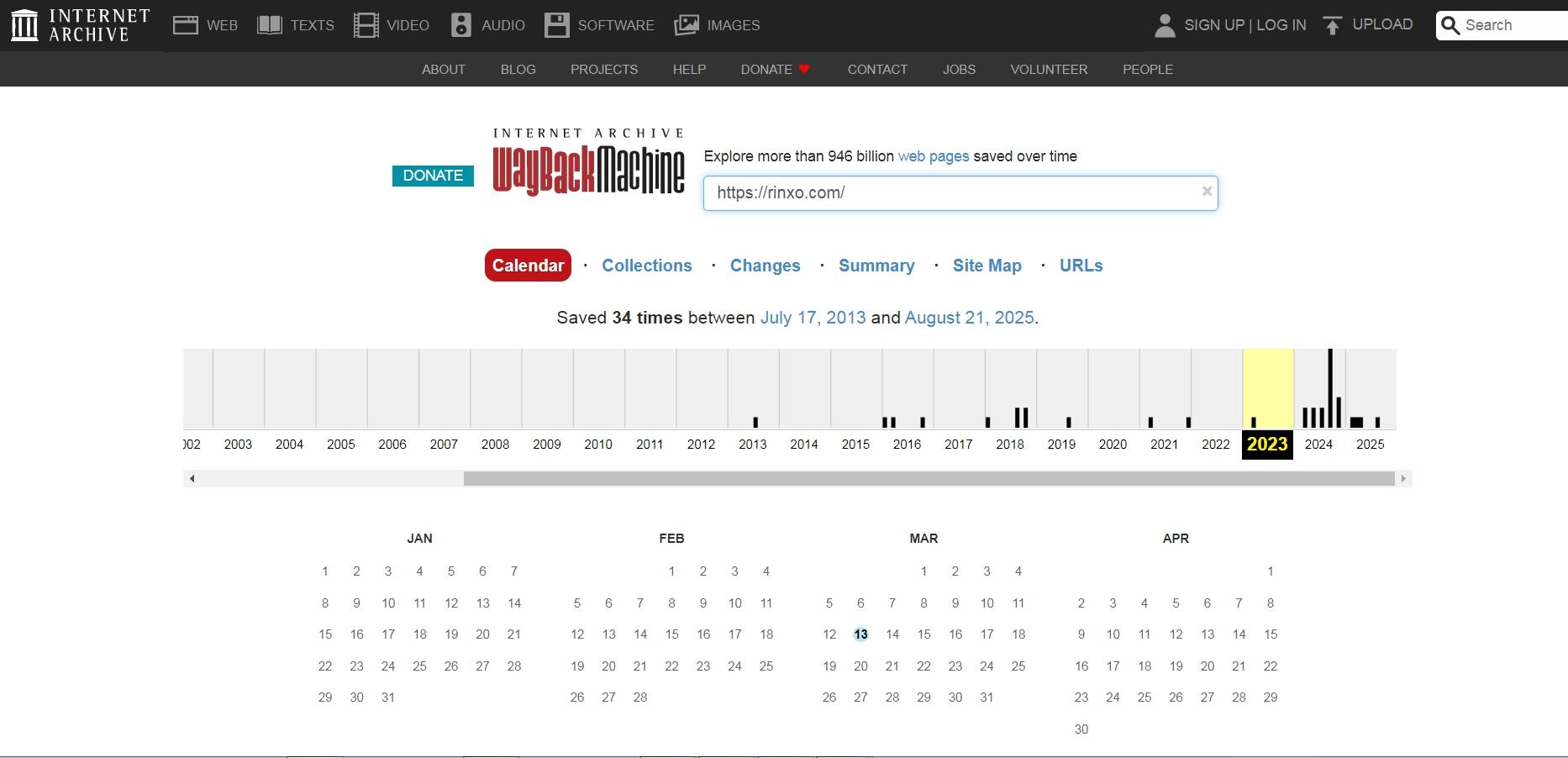The height and width of the screenshot is (758, 1568).
Task: Open the March 13 snapshot date
Action: point(860,634)
